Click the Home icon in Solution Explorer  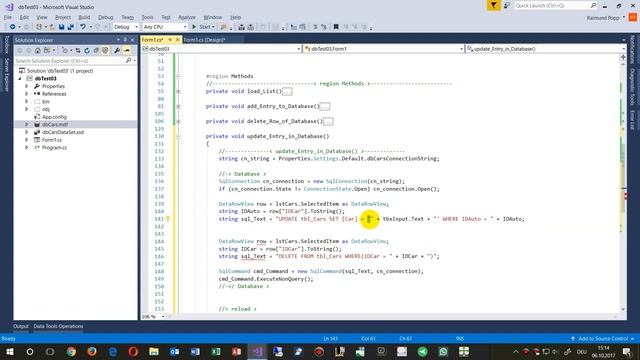pyautogui.click(x=38, y=51)
